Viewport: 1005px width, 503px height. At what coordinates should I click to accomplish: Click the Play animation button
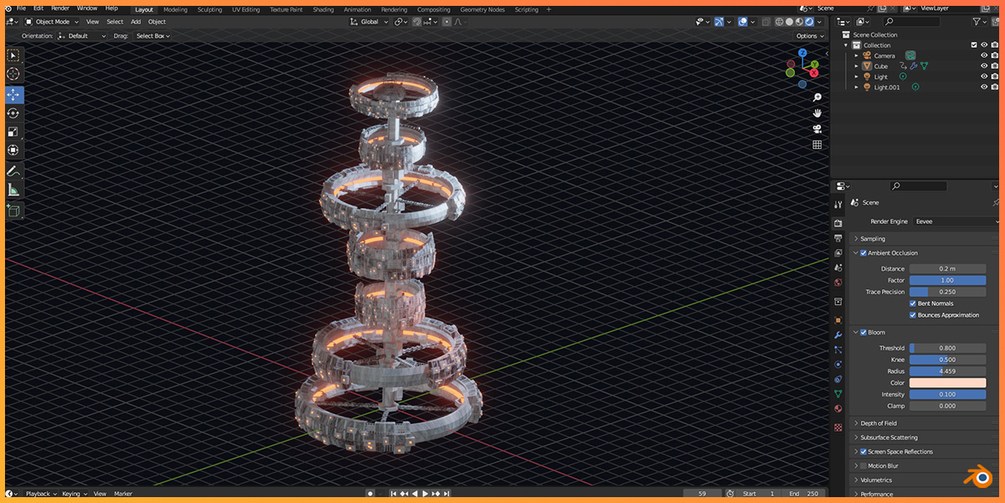point(425,494)
